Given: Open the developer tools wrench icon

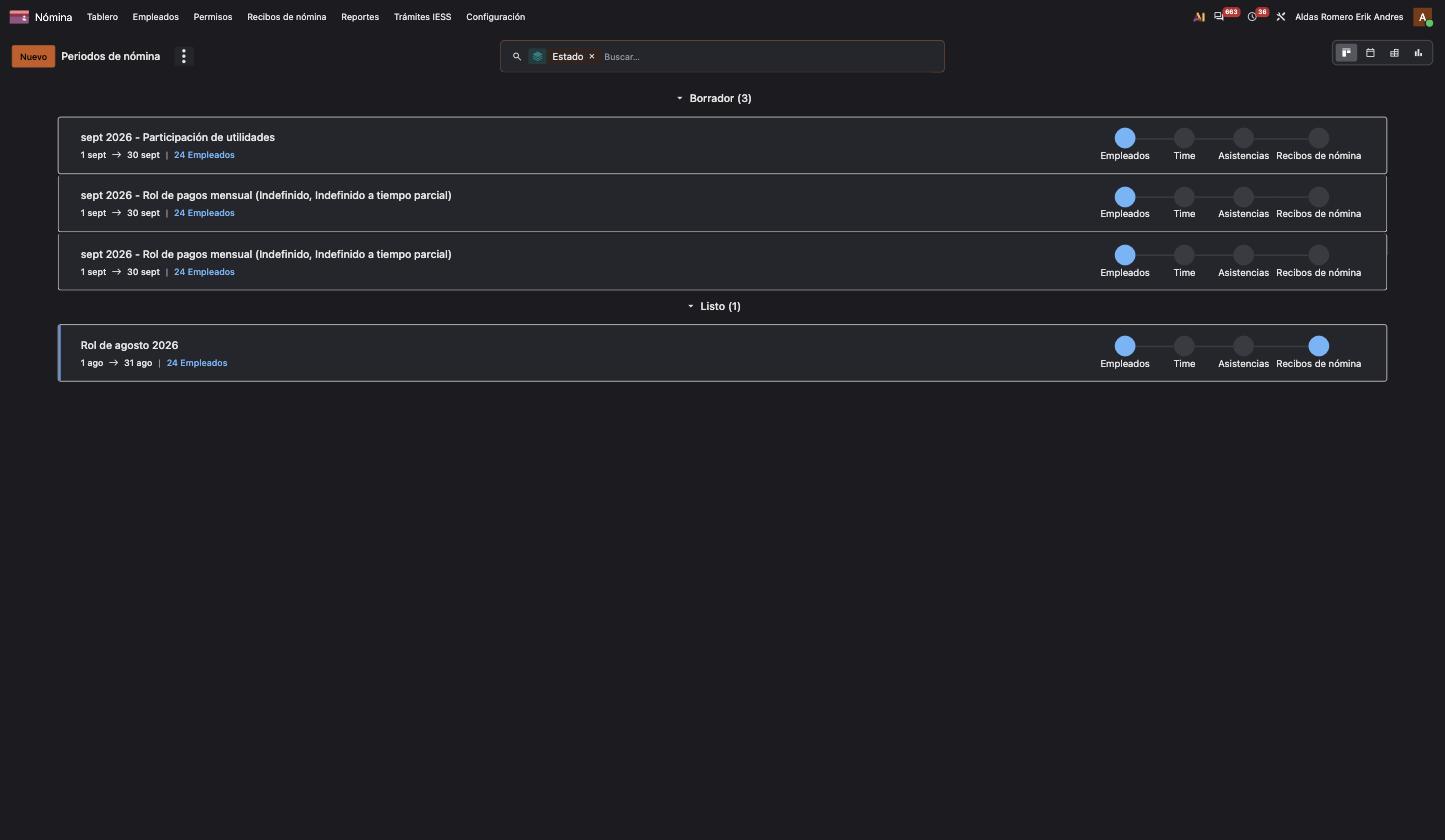Looking at the screenshot, I should pos(1280,17).
